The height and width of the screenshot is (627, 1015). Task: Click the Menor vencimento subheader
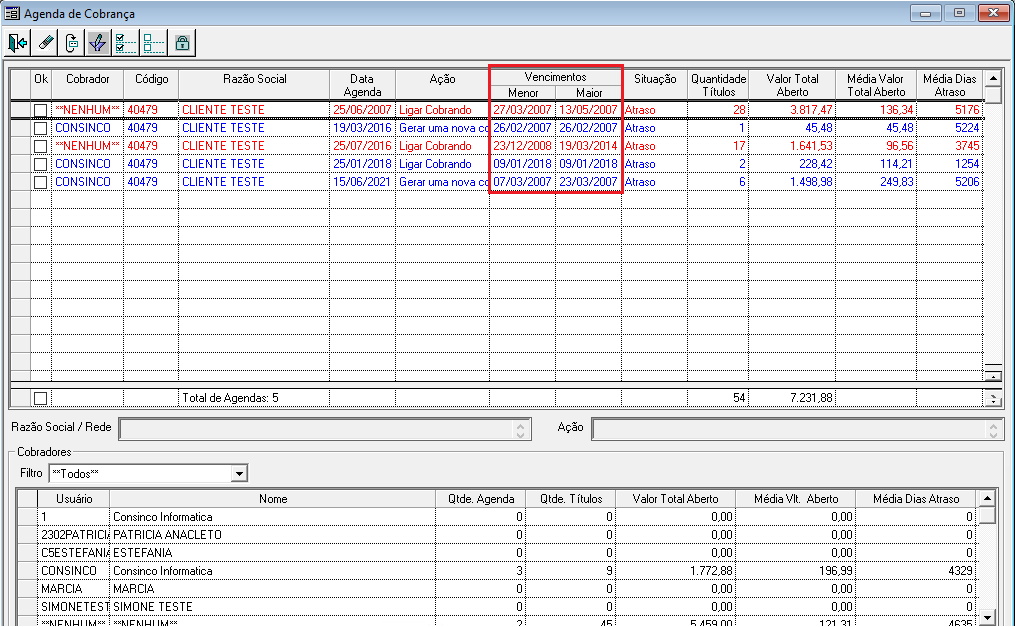pos(522,93)
